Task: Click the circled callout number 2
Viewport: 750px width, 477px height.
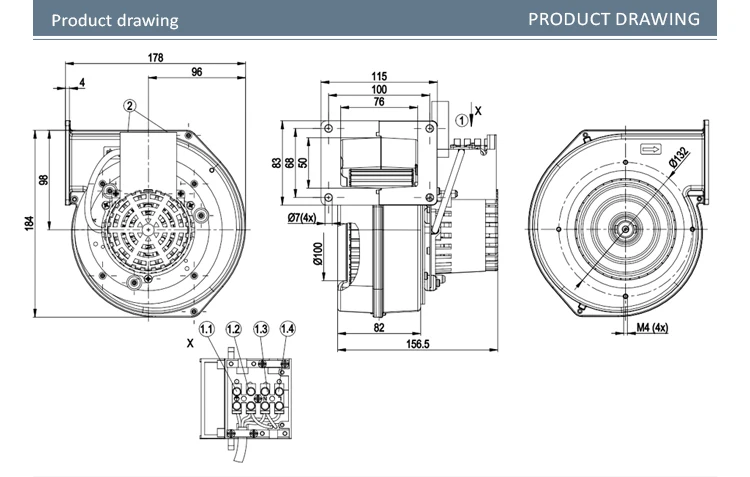Action: click(x=130, y=105)
